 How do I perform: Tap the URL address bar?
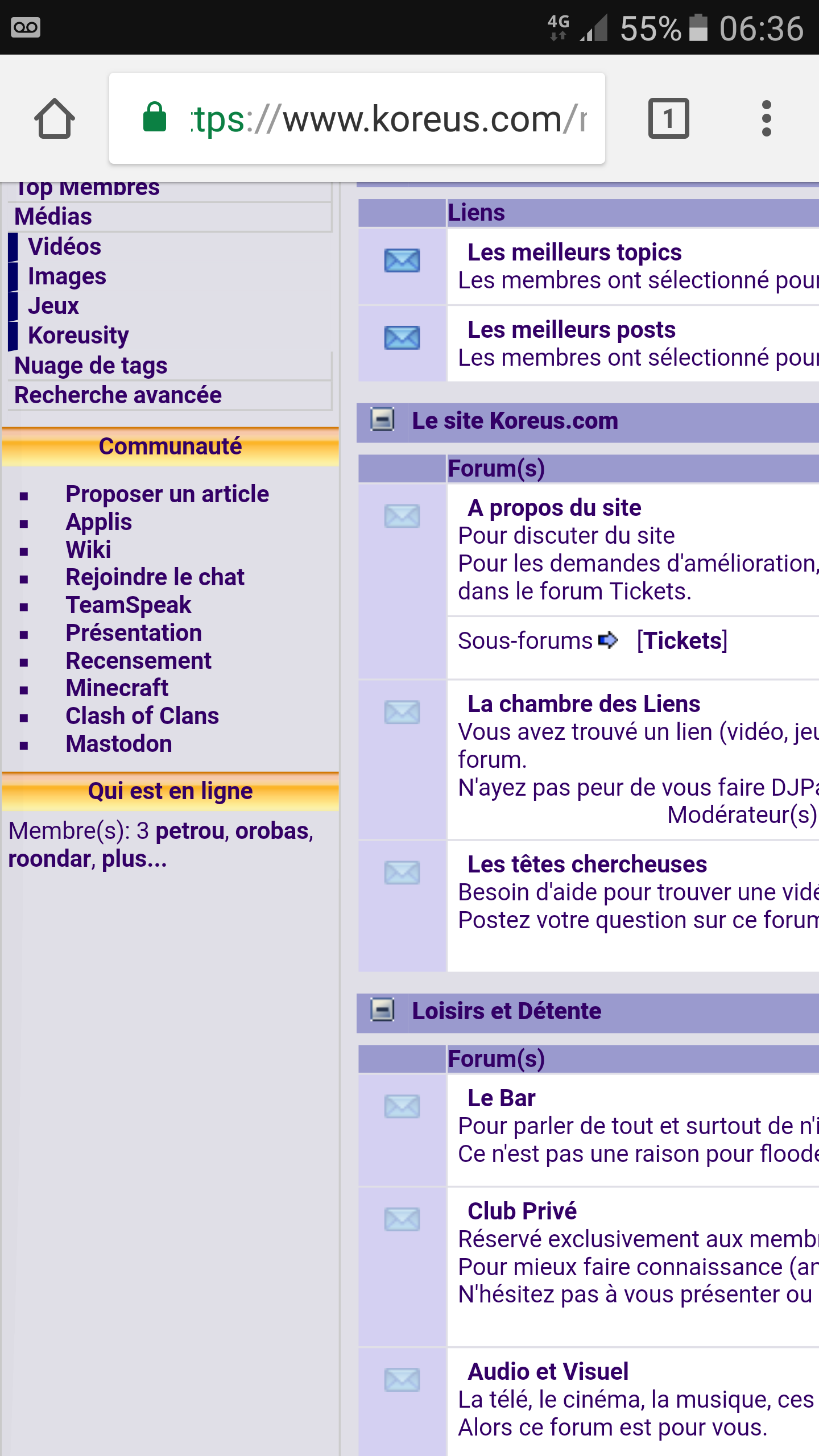(x=387, y=118)
